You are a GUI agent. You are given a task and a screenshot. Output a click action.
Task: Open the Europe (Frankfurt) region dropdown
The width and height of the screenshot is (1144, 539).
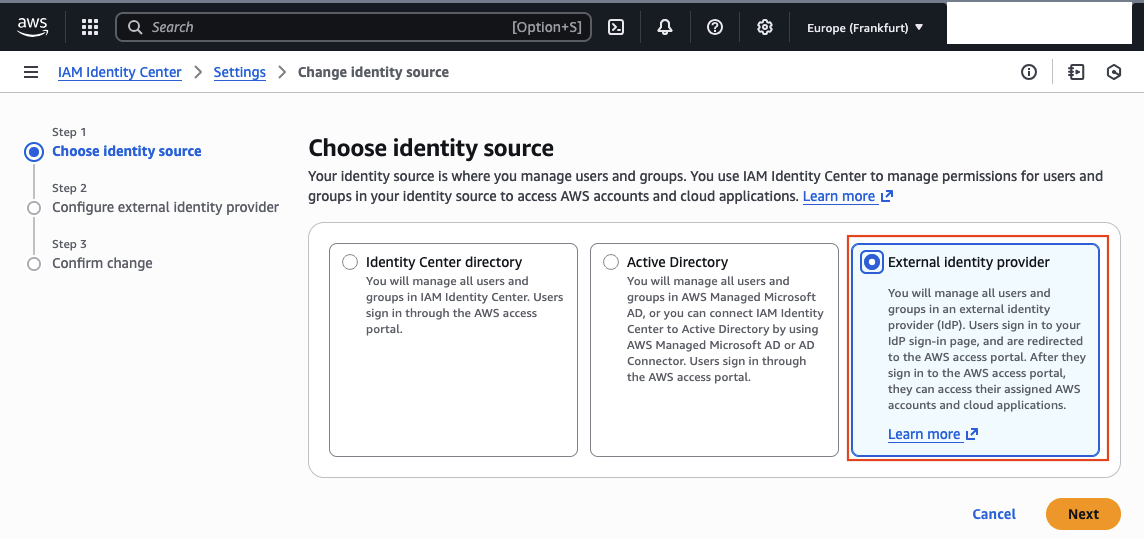pos(865,28)
